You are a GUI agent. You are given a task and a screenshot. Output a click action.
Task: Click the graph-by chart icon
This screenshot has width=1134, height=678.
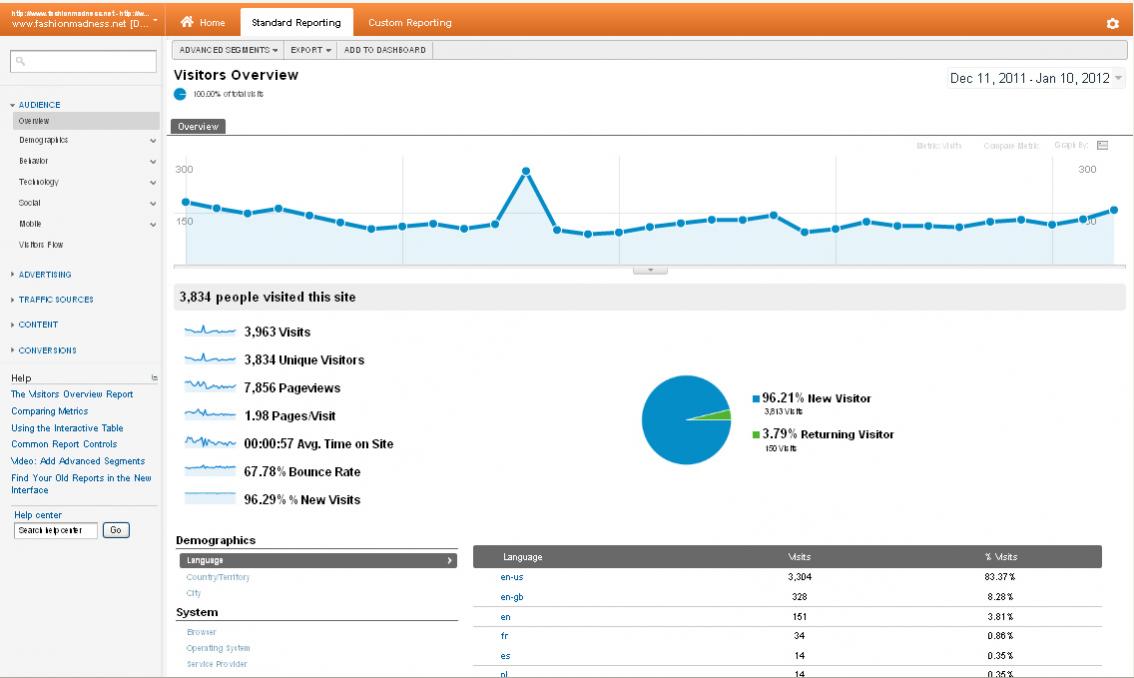tap(1102, 145)
